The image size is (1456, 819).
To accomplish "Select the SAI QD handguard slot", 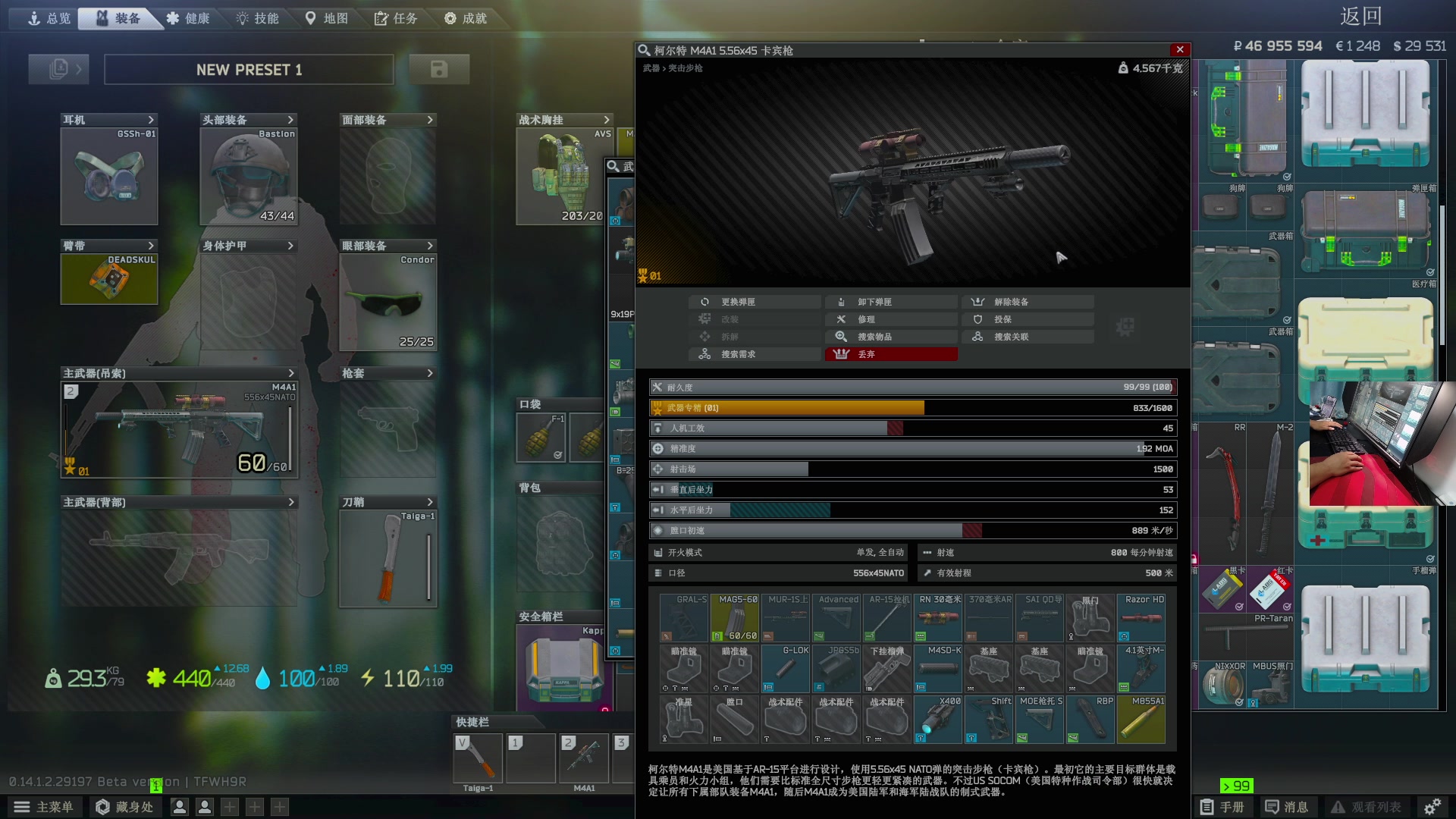I will click(1040, 618).
